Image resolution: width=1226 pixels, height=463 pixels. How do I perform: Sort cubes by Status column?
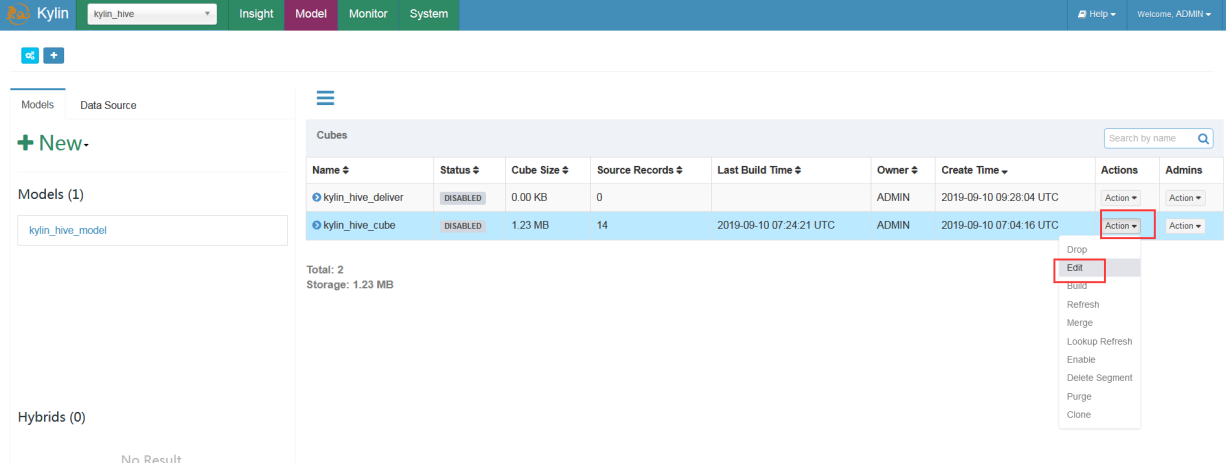pyautogui.click(x=459, y=170)
